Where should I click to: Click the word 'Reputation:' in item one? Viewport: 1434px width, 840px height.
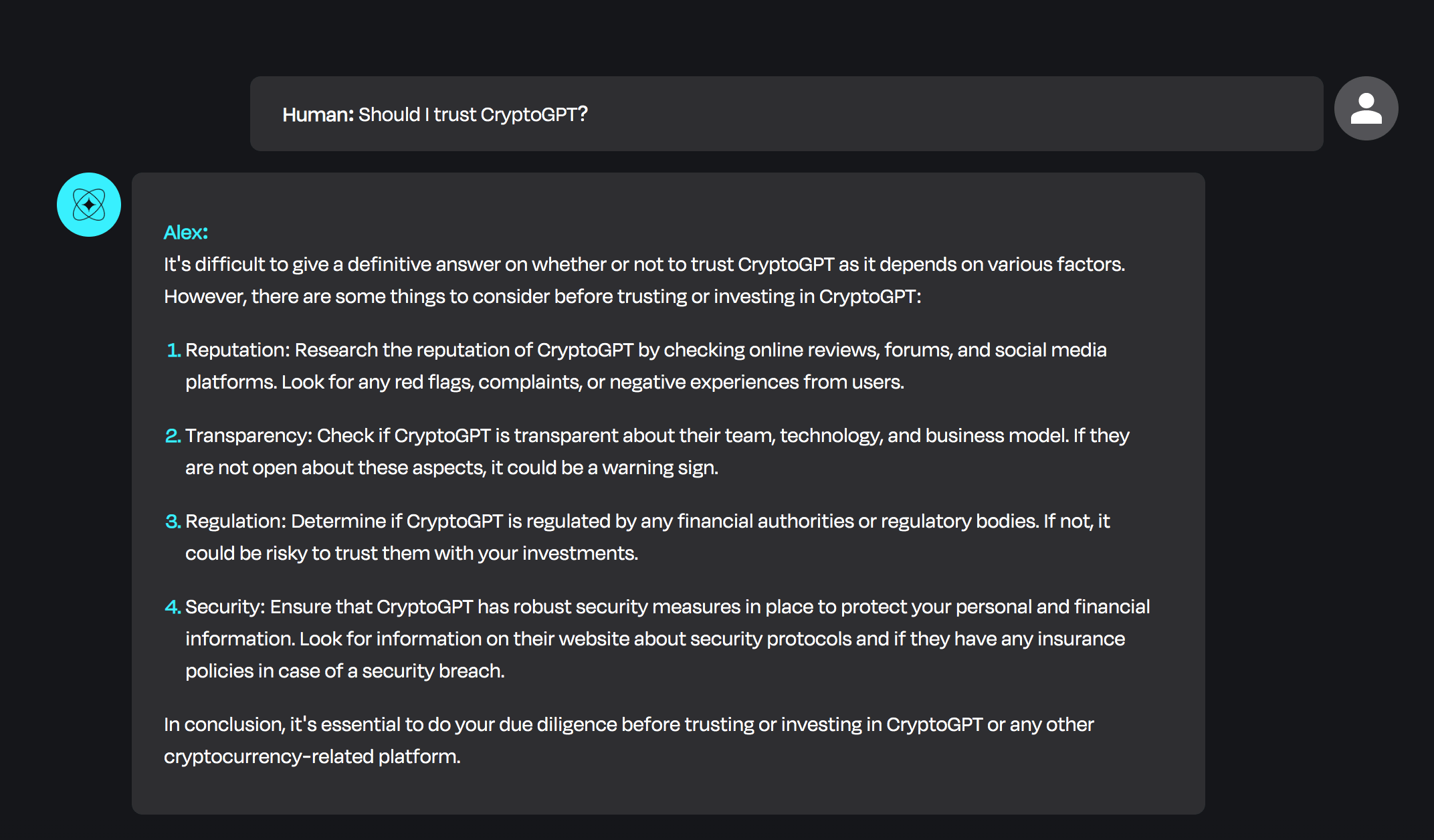pos(237,350)
